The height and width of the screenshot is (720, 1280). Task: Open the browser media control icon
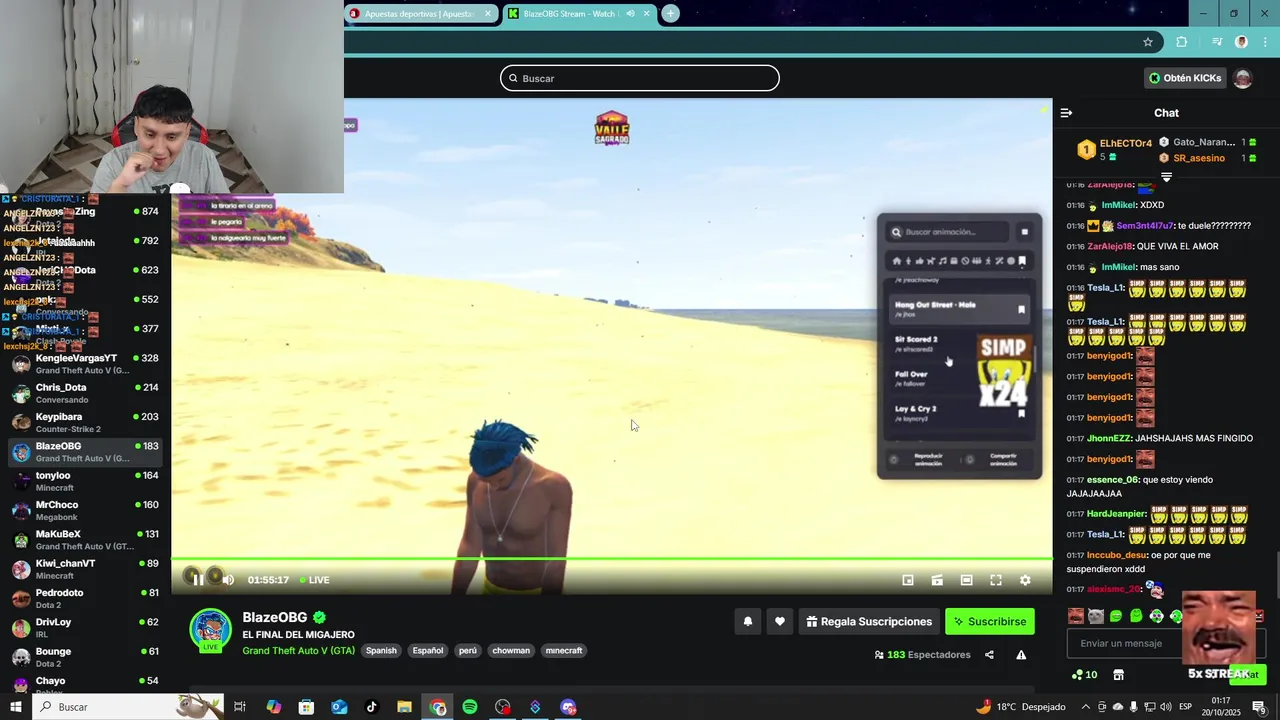tap(1217, 42)
